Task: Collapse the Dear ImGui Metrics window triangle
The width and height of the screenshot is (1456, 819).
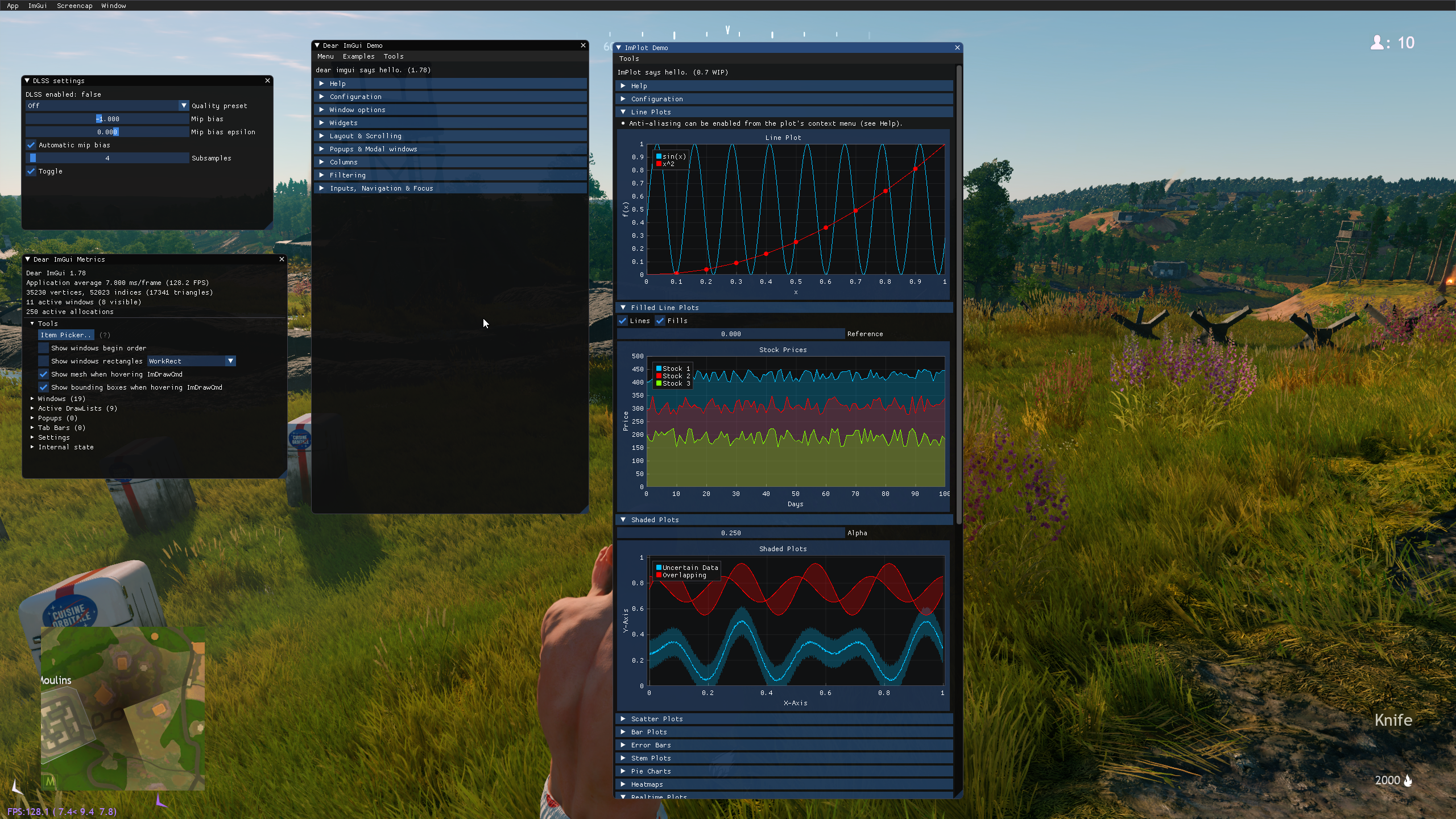Action: (x=27, y=259)
